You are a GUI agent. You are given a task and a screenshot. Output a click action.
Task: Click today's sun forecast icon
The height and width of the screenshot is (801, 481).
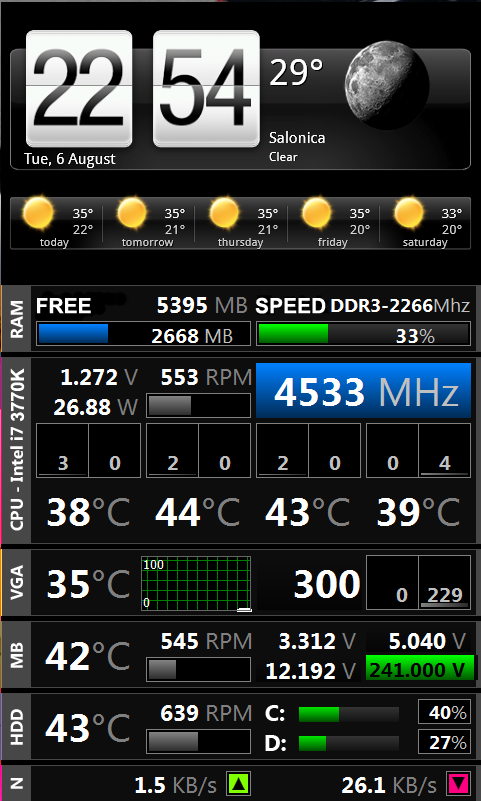[39, 213]
